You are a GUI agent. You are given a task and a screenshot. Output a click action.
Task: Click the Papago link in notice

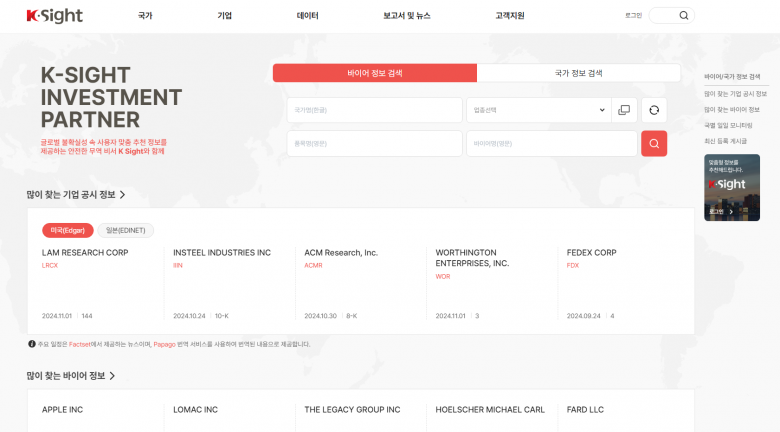164,344
